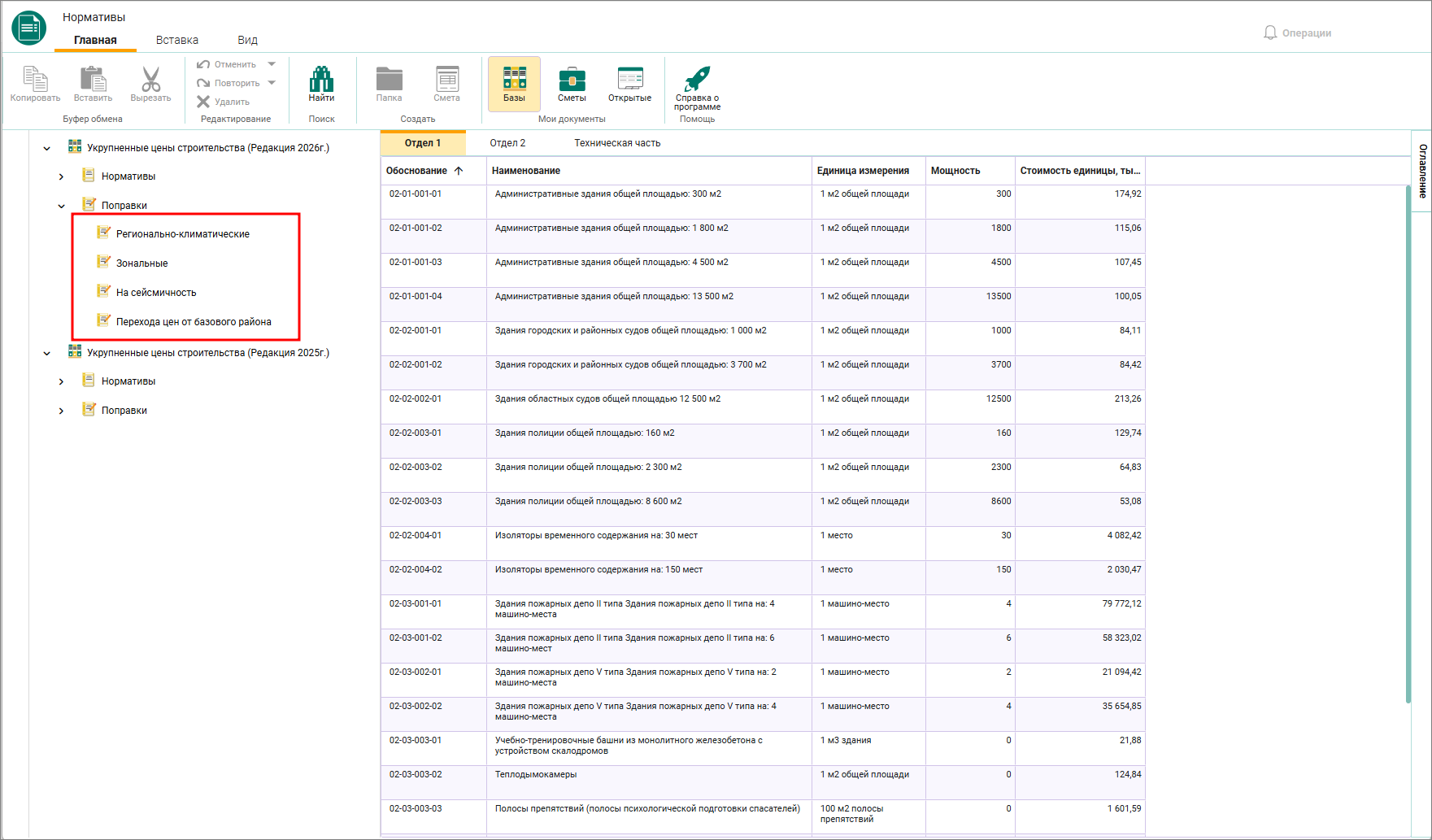Switch to Техническая часть tab
1432x840 pixels.
pyautogui.click(x=617, y=143)
